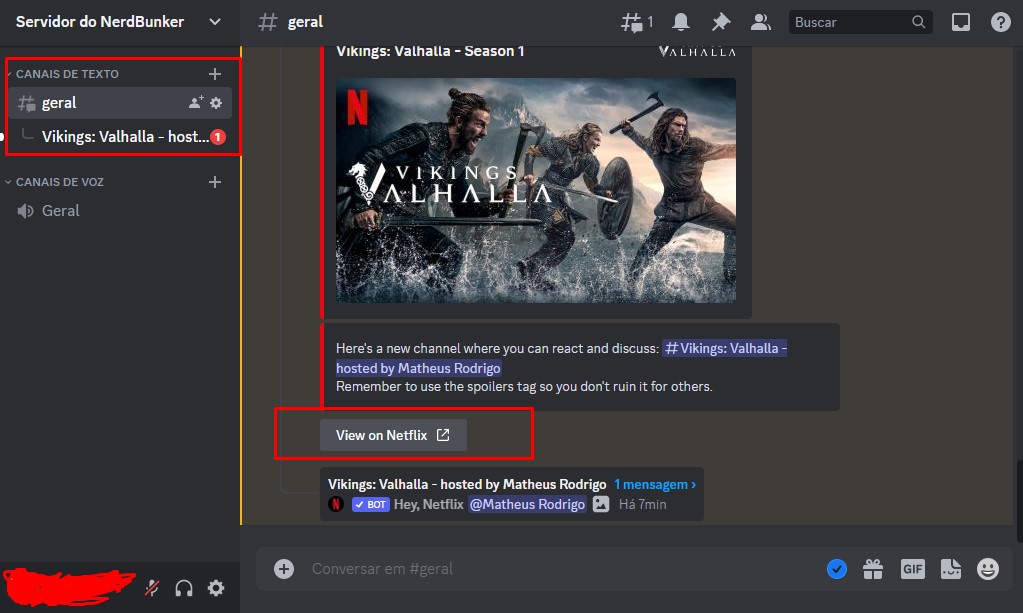Toggle channel notification settings via the bell
Viewport: 1023px width, 613px height.
pos(680,21)
